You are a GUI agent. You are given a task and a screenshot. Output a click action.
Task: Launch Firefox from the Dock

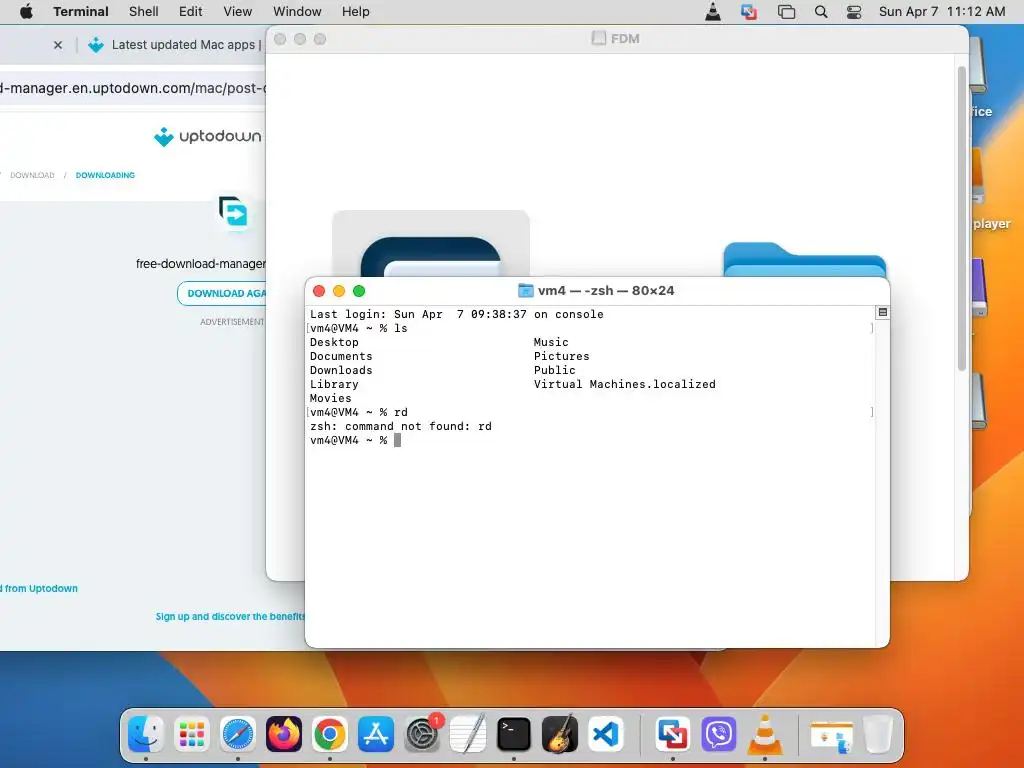(283, 734)
